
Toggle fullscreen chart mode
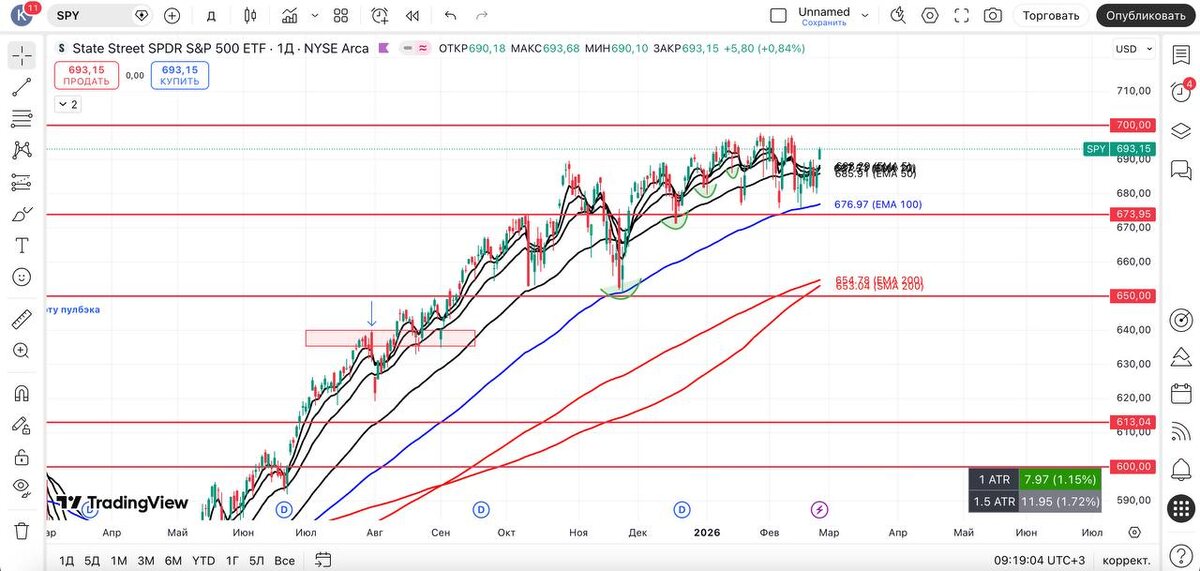[962, 16]
